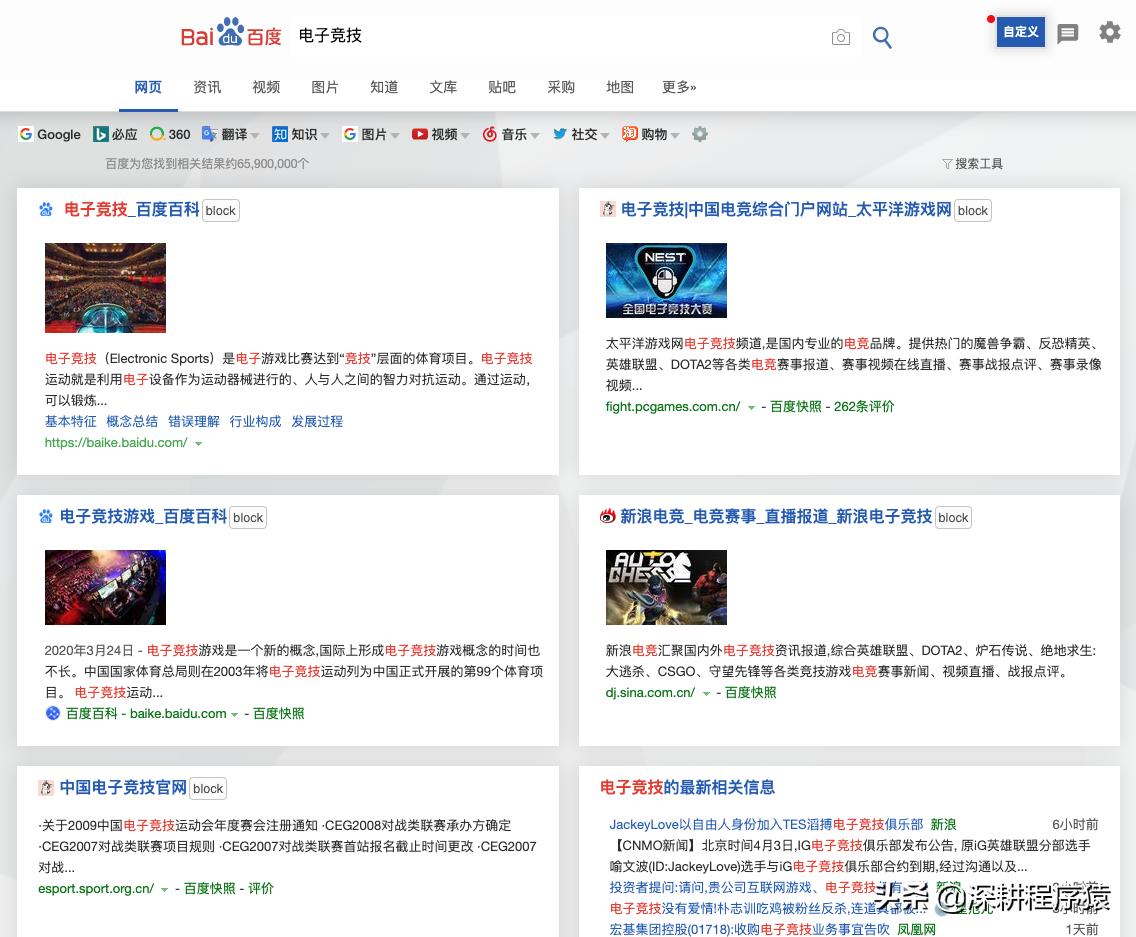This screenshot has height=937, width=1136.
Task: Open the Auto Chess thumbnail
Action: click(x=666, y=587)
